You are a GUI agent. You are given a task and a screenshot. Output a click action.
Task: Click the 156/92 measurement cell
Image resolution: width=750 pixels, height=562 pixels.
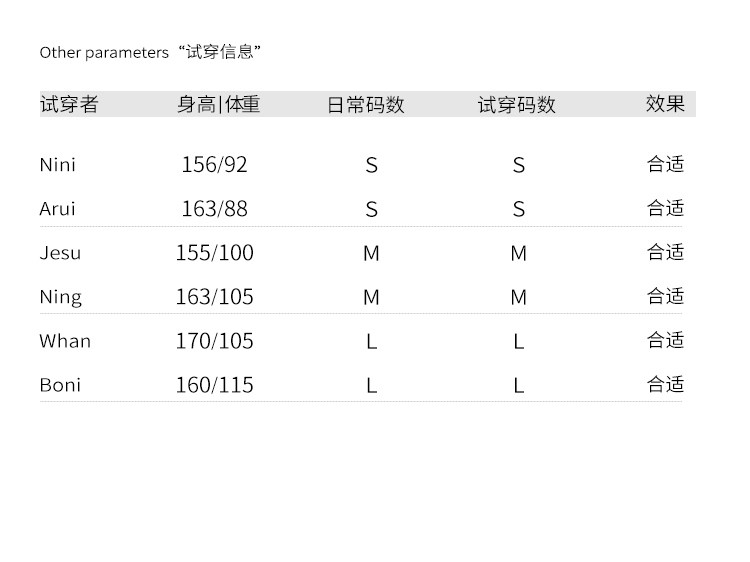coord(214,165)
